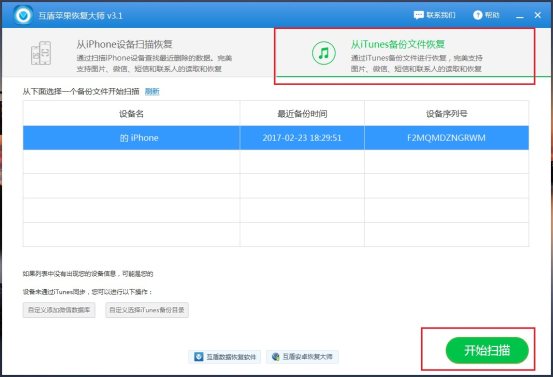Click 自定义添加微信数据库 button

click(59, 310)
